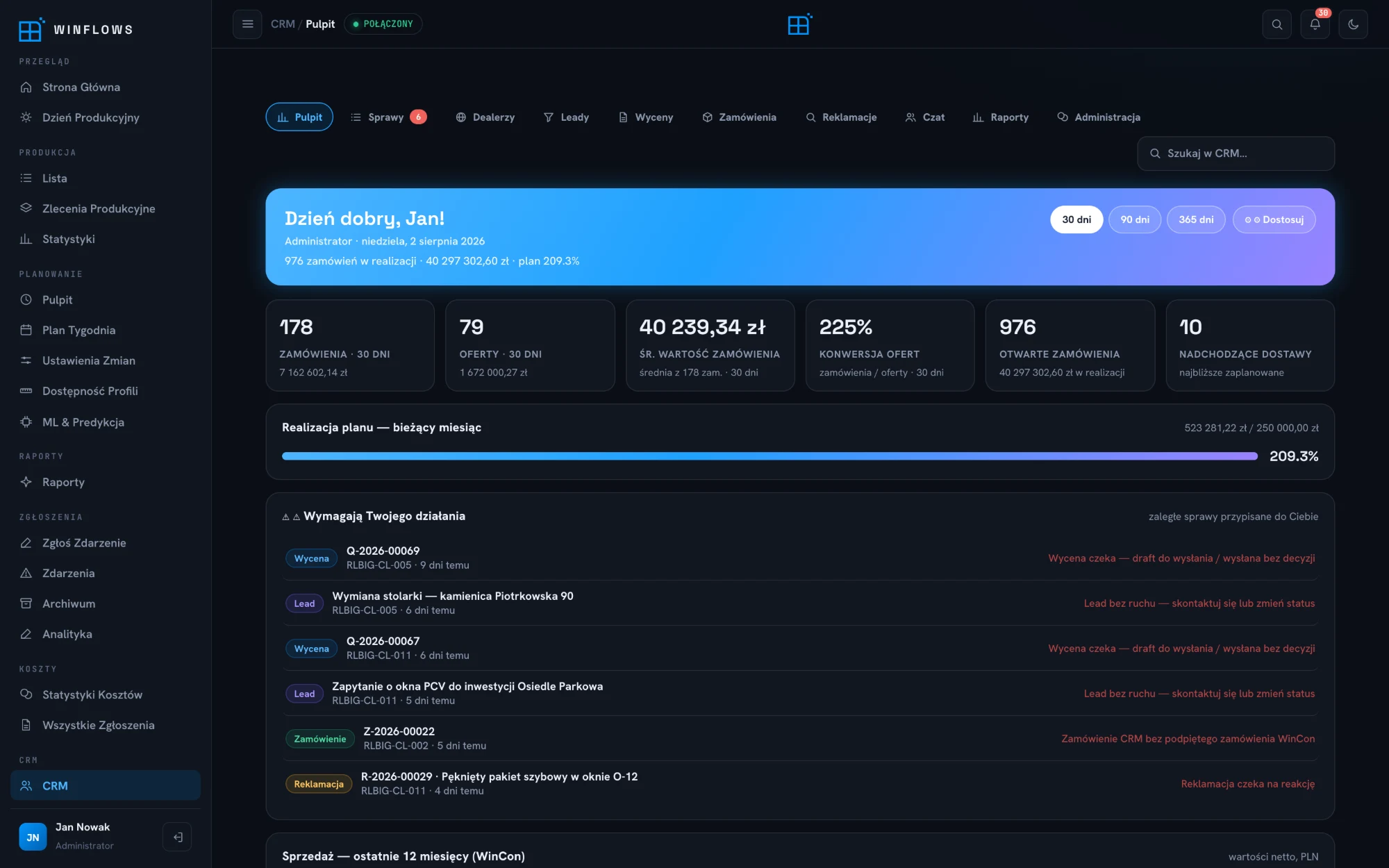Open Statystyki in Produkcja section
Viewport: 1389px width, 868px height.
click(106, 239)
